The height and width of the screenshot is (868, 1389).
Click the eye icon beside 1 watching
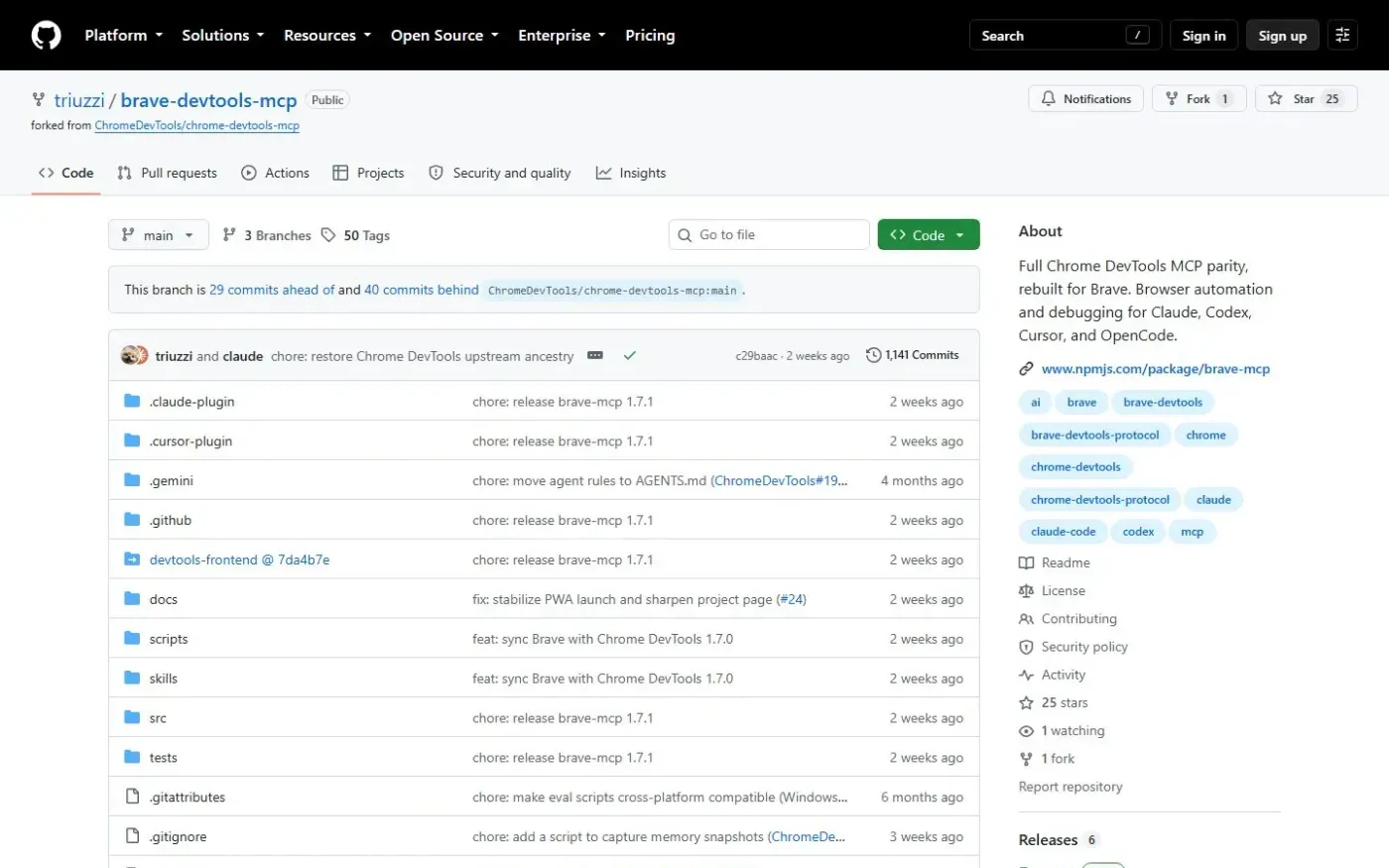pyautogui.click(x=1026, y=731)
